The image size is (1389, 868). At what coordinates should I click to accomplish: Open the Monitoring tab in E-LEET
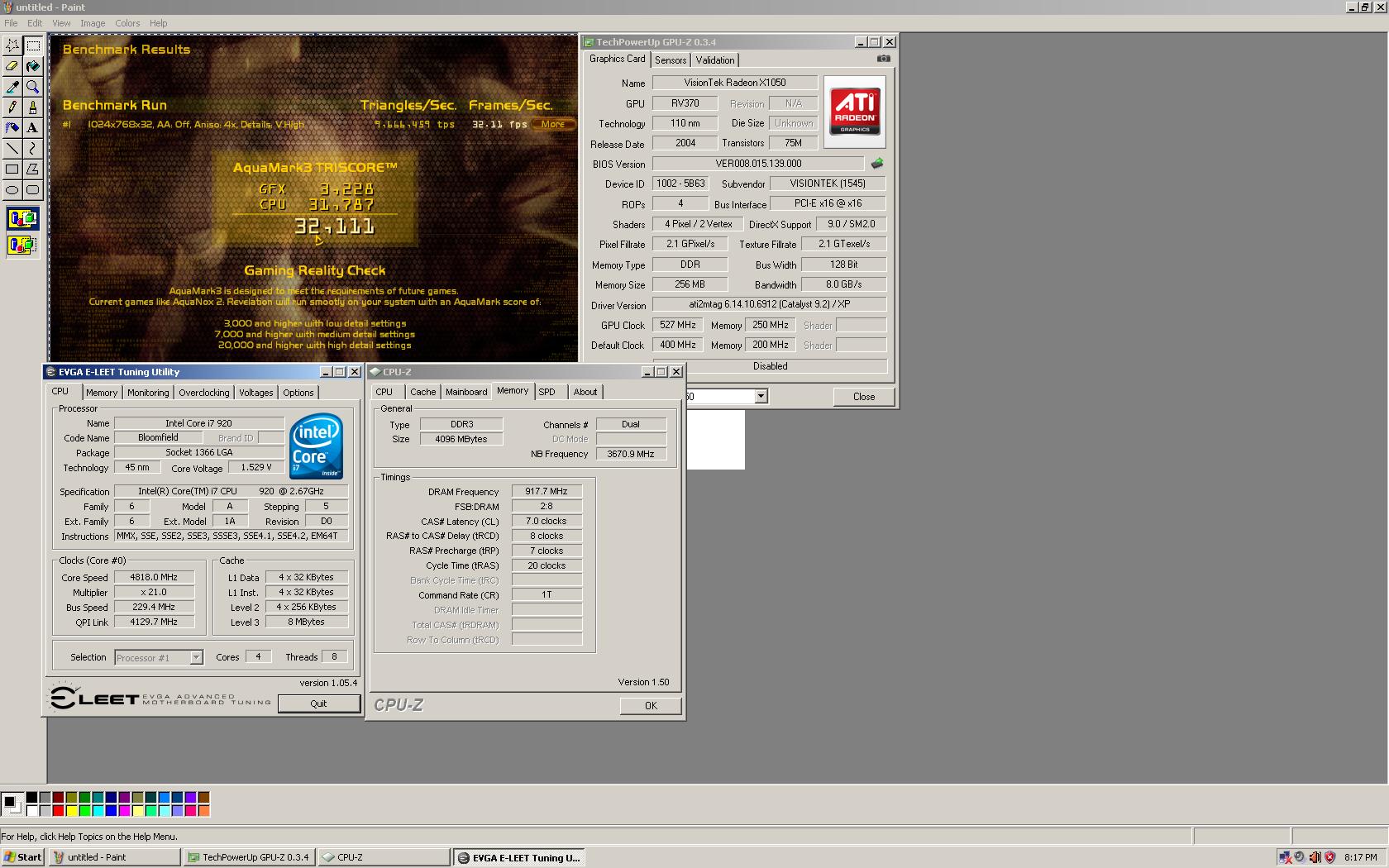pos(148,393)
